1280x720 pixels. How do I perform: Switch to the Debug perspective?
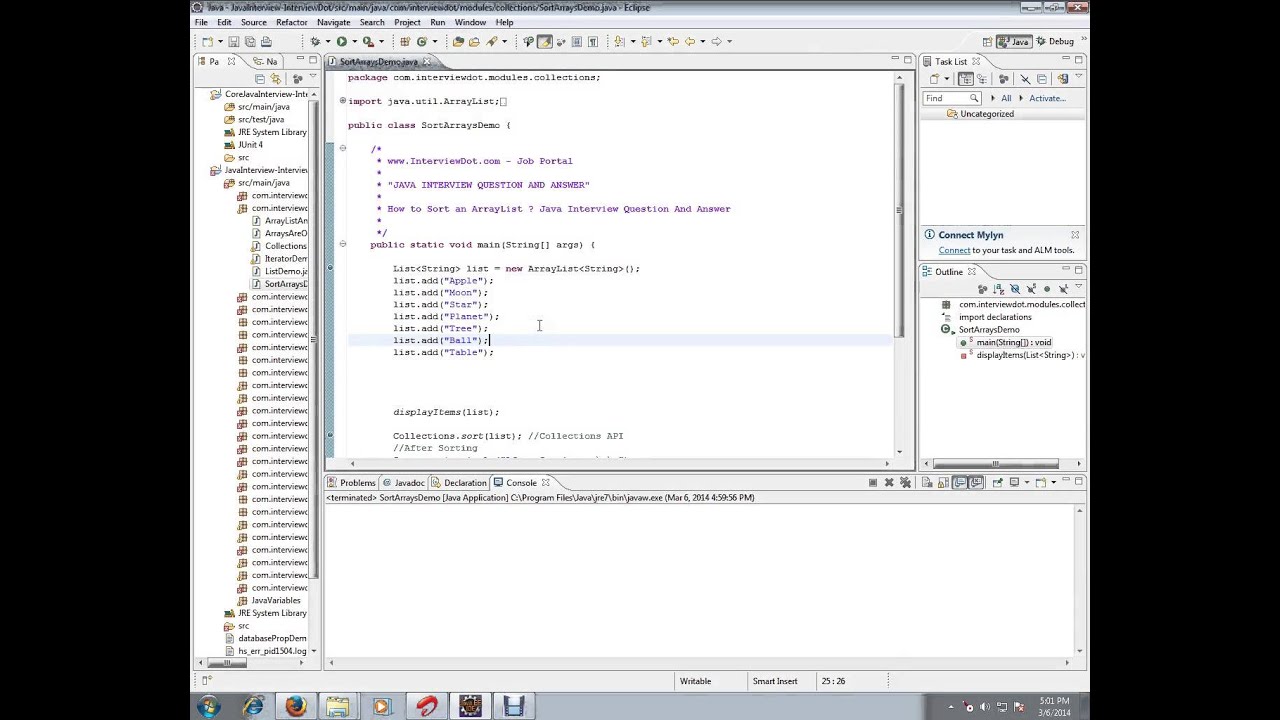(1054, 42)
